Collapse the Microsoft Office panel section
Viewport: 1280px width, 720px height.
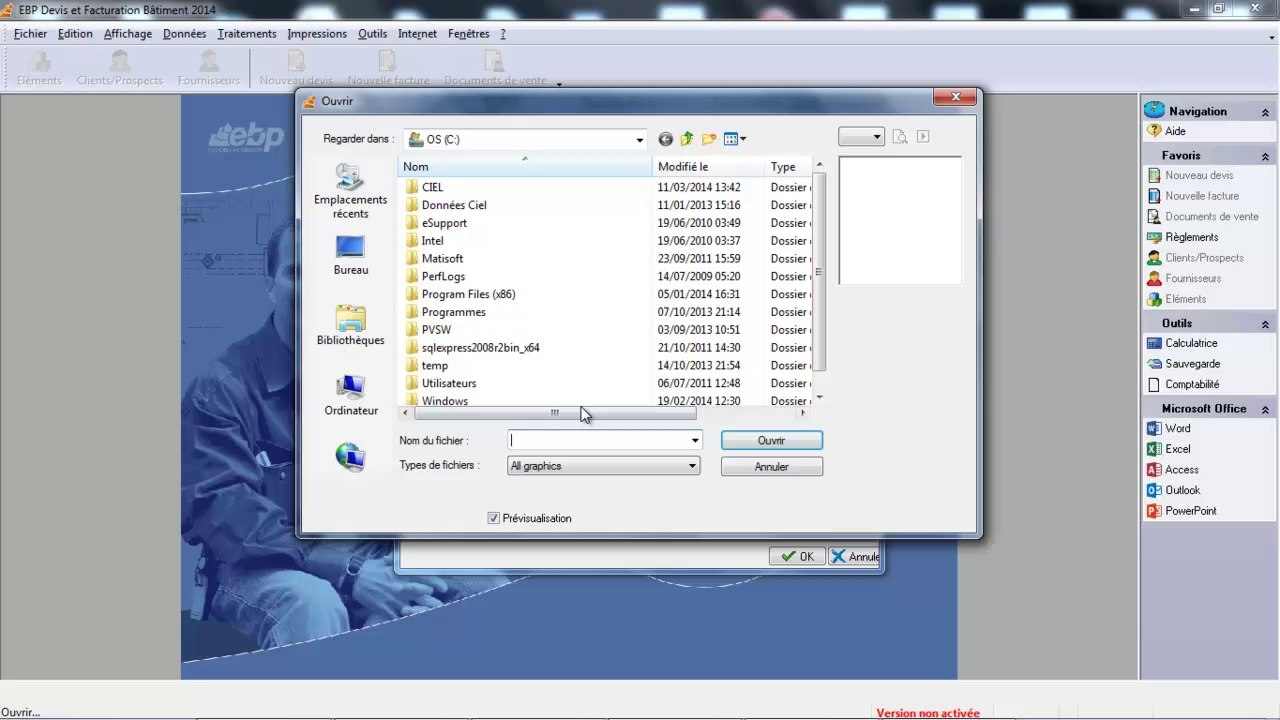[1265, 409]
